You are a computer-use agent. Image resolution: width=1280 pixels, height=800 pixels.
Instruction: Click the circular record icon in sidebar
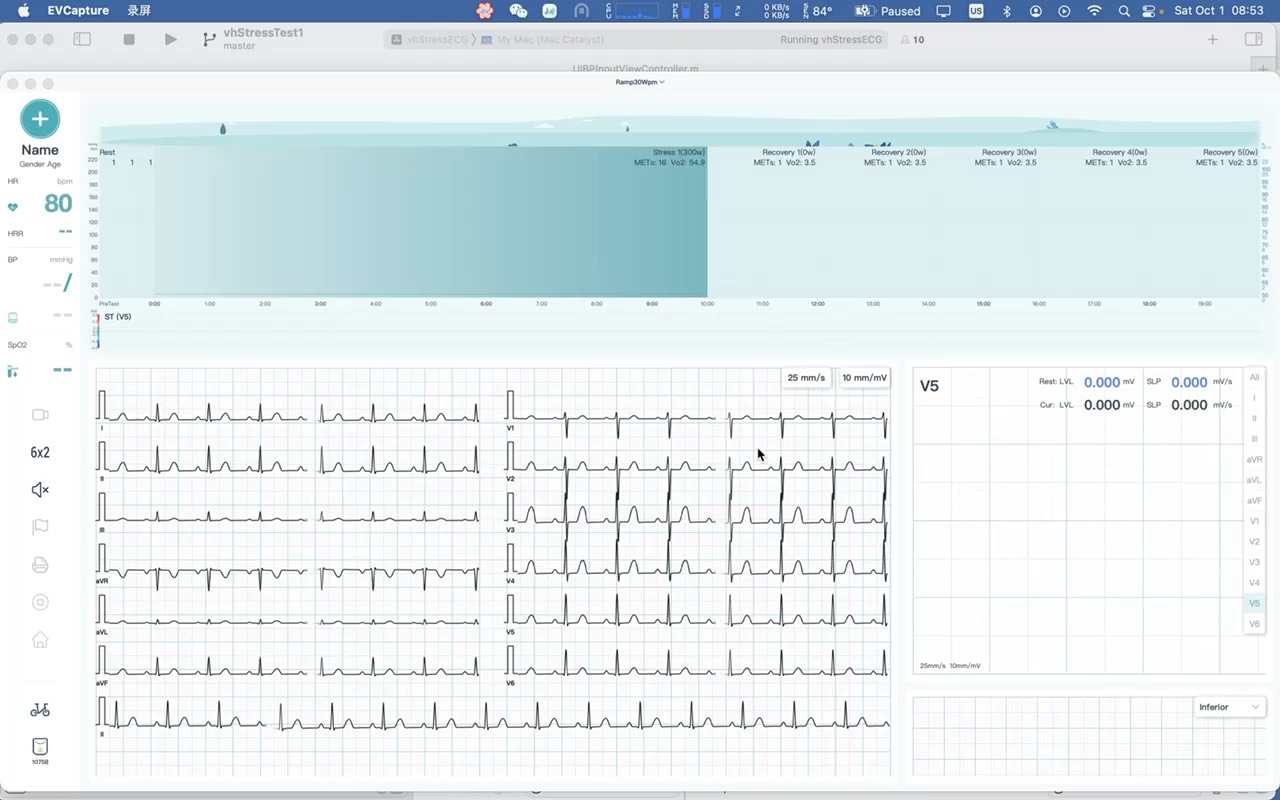[x=40, y=602]
